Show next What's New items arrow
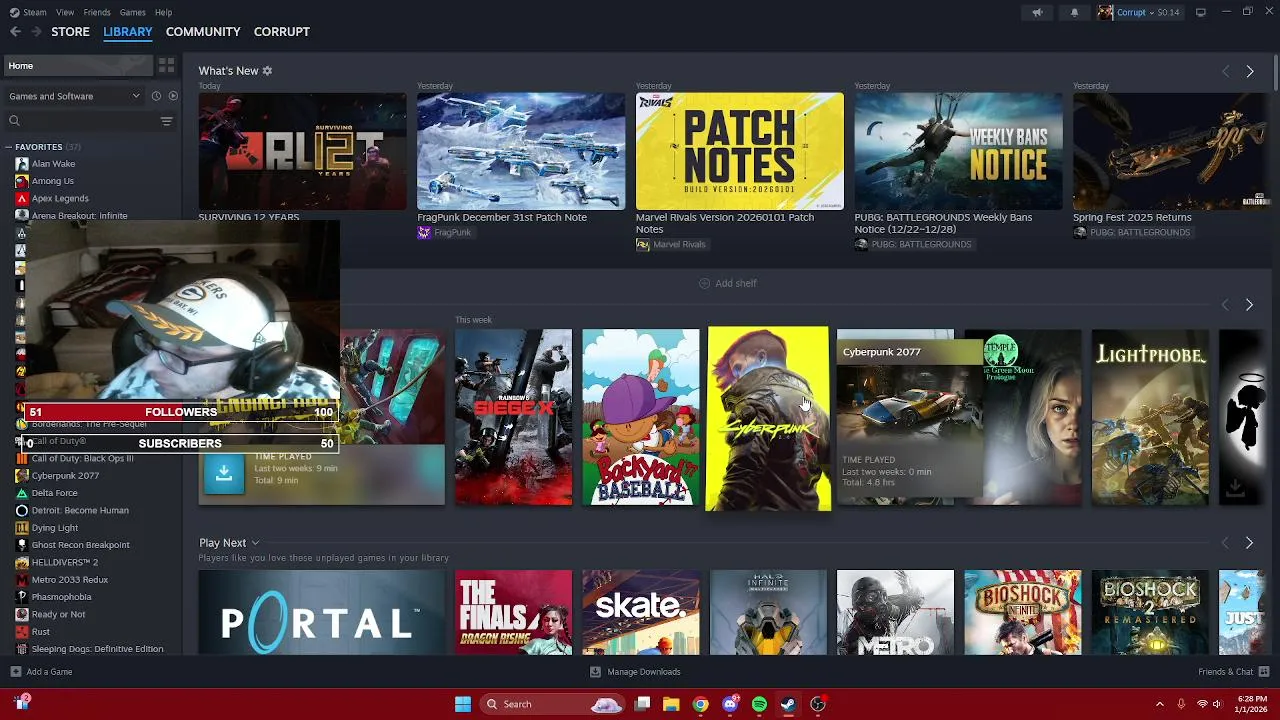The height and width of the screenshot is (720, 1280). [x=1249, y=71]
